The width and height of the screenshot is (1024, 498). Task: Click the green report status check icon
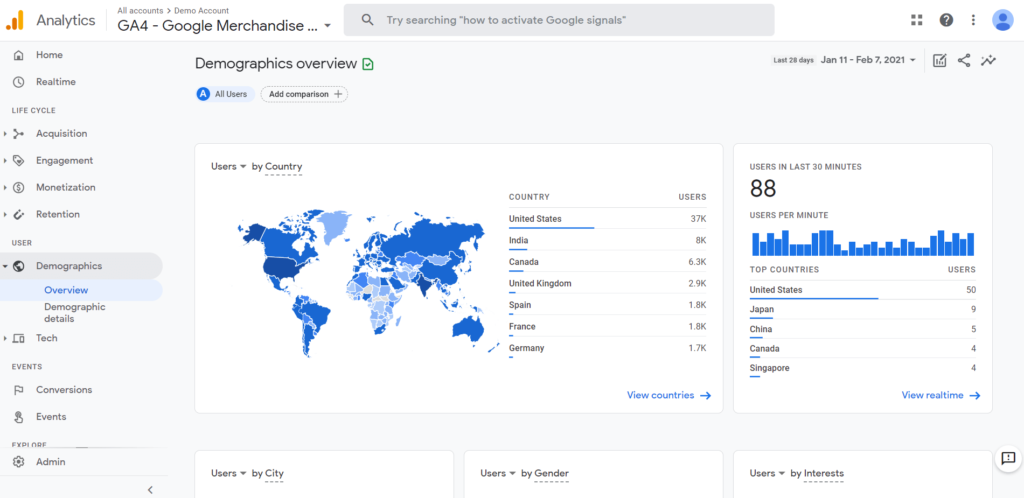point(368,64)
